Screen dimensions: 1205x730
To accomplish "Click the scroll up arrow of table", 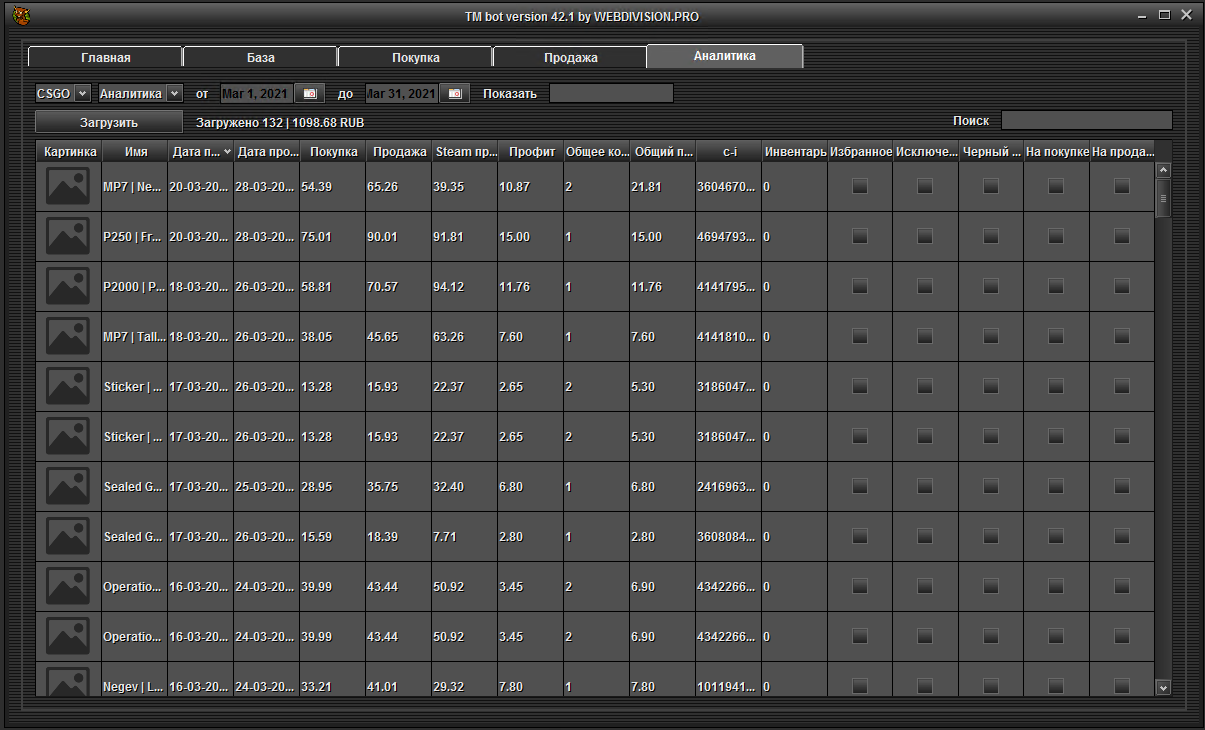I will (x=1162, y=170).
